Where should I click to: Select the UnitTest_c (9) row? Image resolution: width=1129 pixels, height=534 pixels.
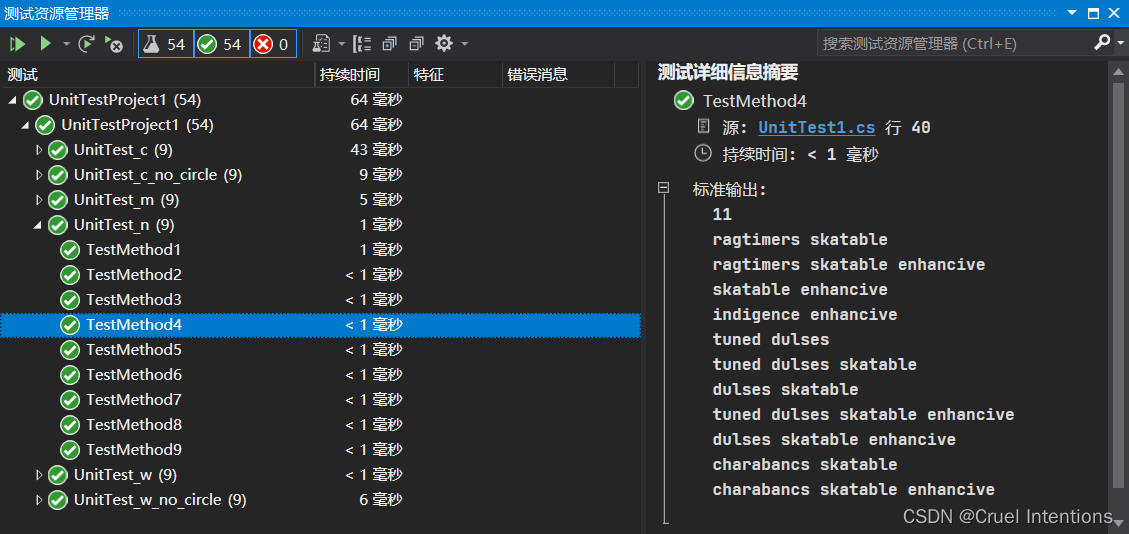320,150
